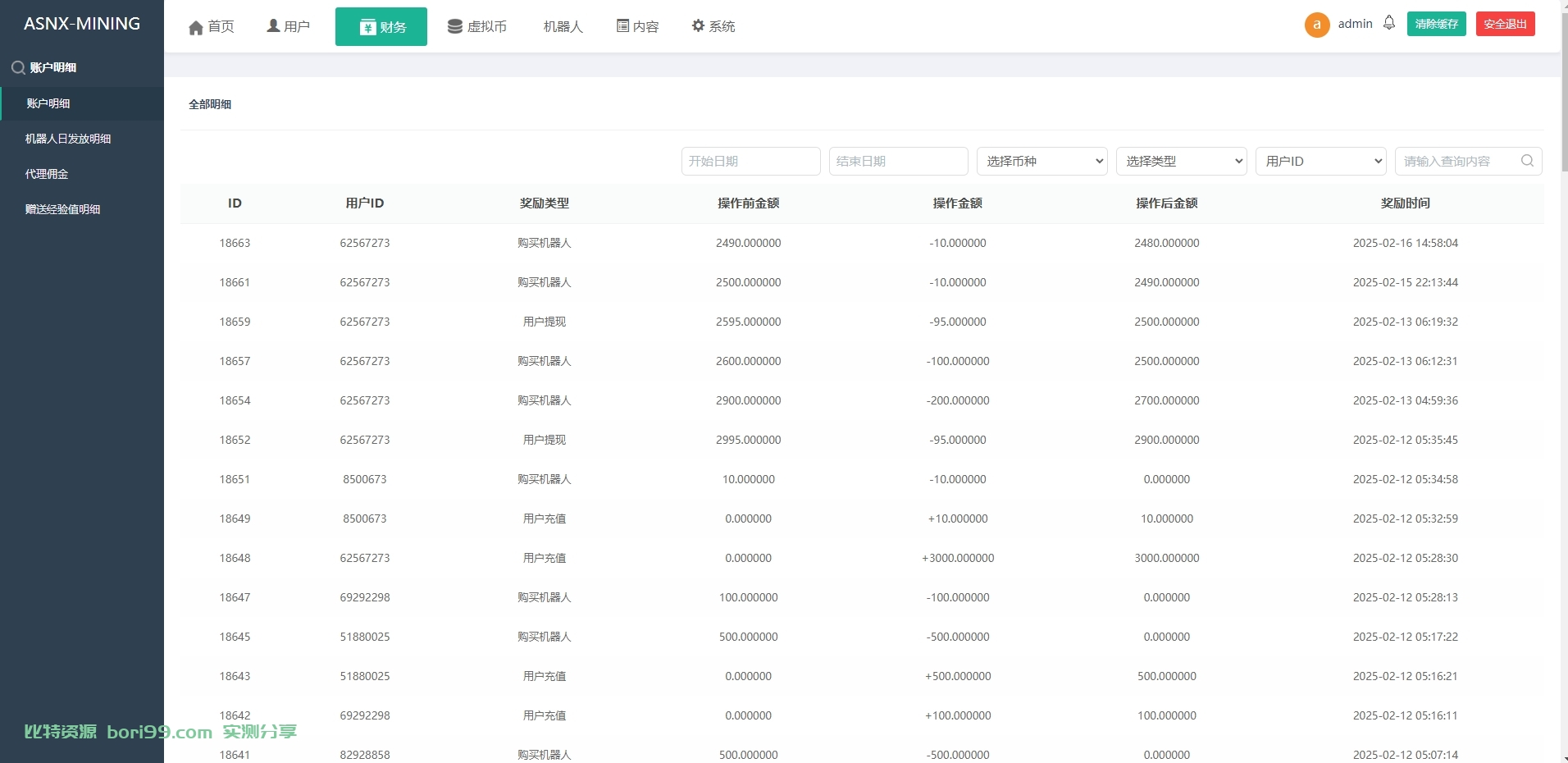Viewport: 1568px width, 763px height.
Task: Click user ID in row 18659
Action: pyautogui.click(x=365, y=322)
